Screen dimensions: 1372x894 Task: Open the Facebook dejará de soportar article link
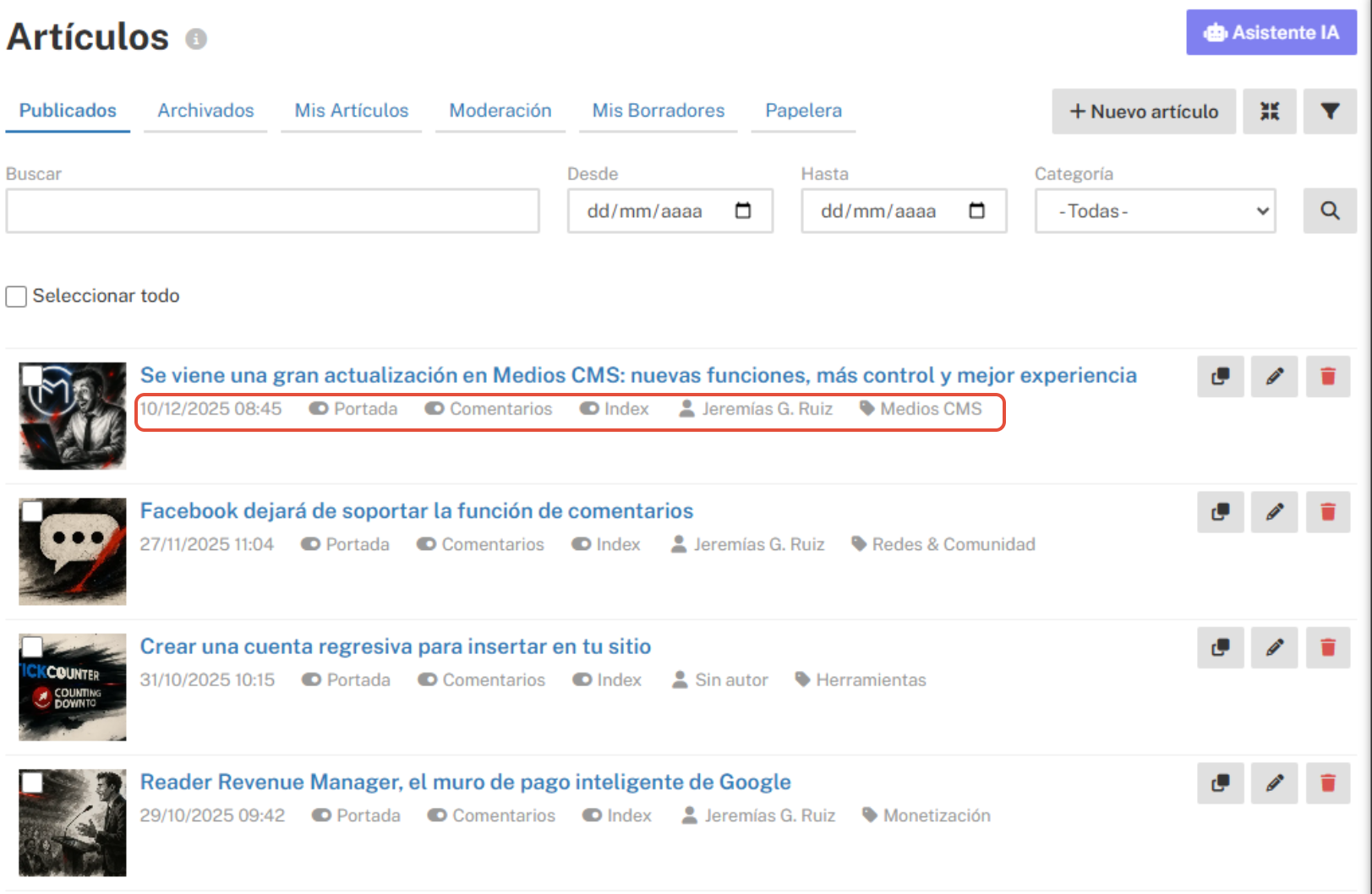417,511
